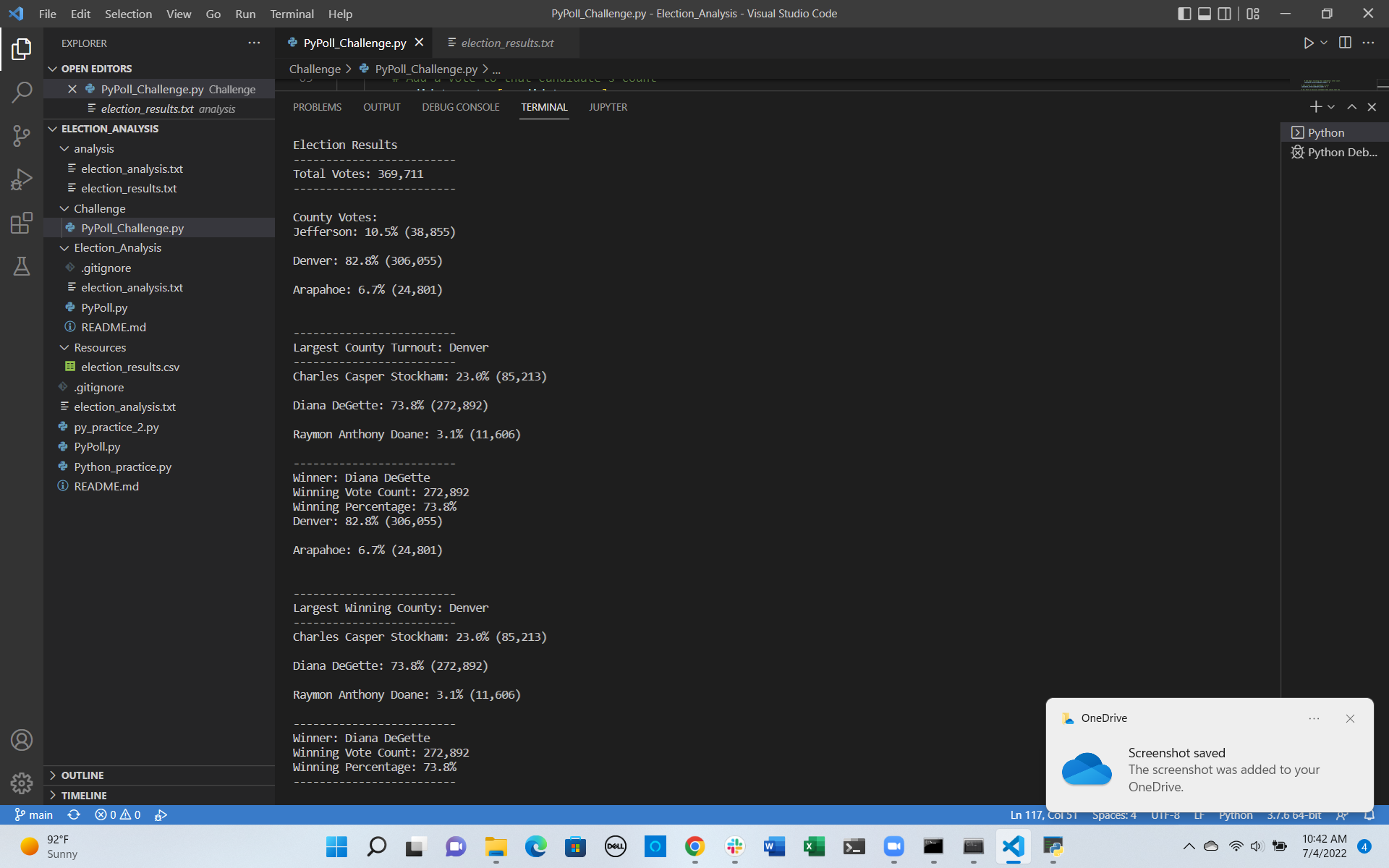The height and width of the screenshot is (868, 1389).
Task: Open the Run menu
Action: pyautogui.click(x=245, y=14)
